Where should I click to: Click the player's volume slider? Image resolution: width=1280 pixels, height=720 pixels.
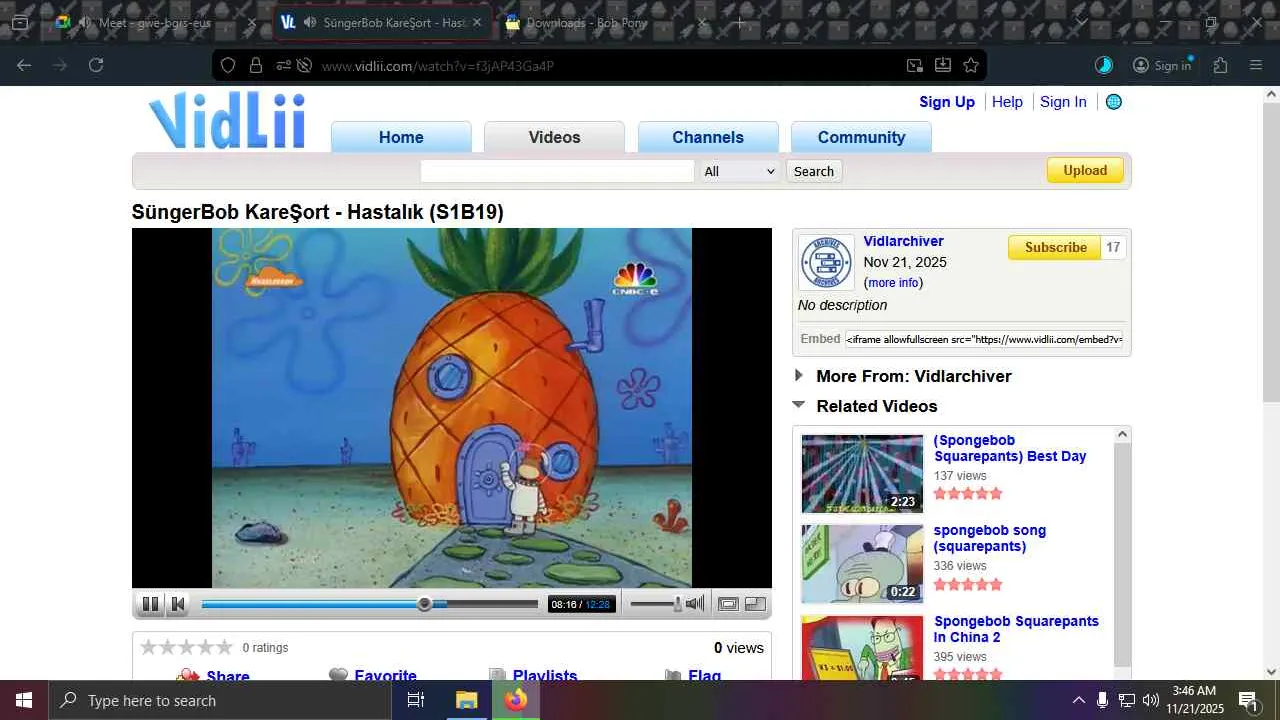[656, 604]
